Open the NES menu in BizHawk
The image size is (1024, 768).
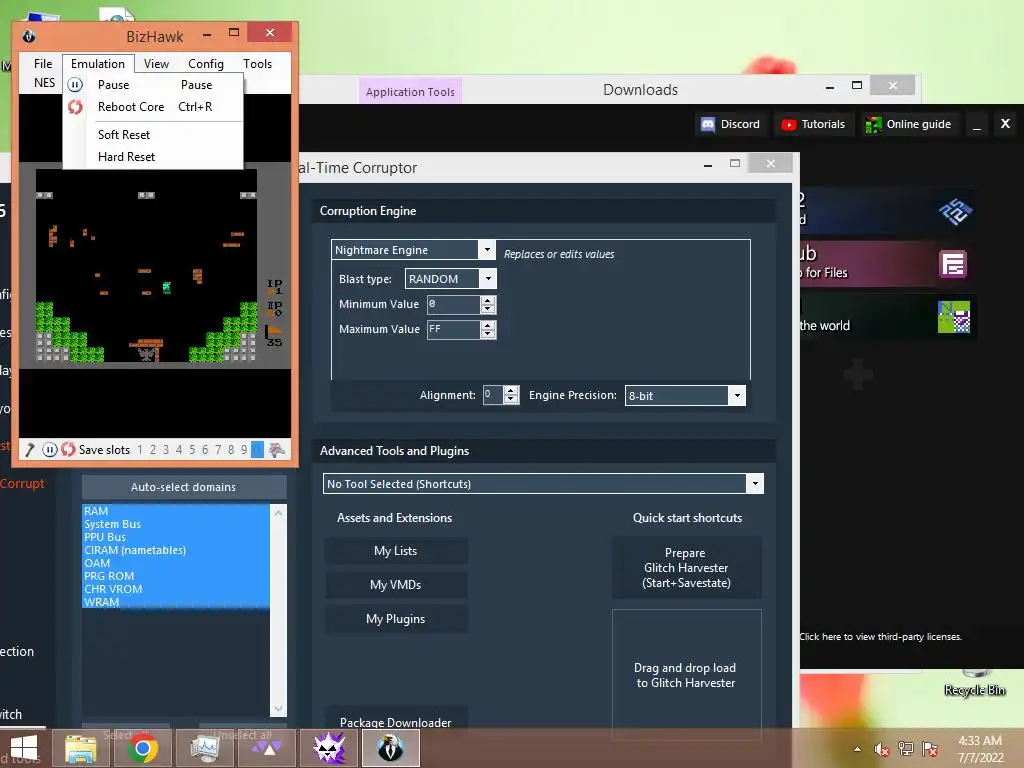tap(44, 82)
